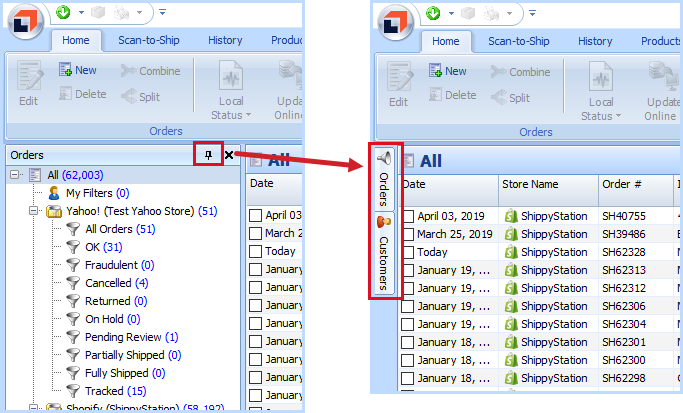Screen dimensions: 683x413
Task: Open the collapsed Customers side tab
Action: click(x=384, y=254)
